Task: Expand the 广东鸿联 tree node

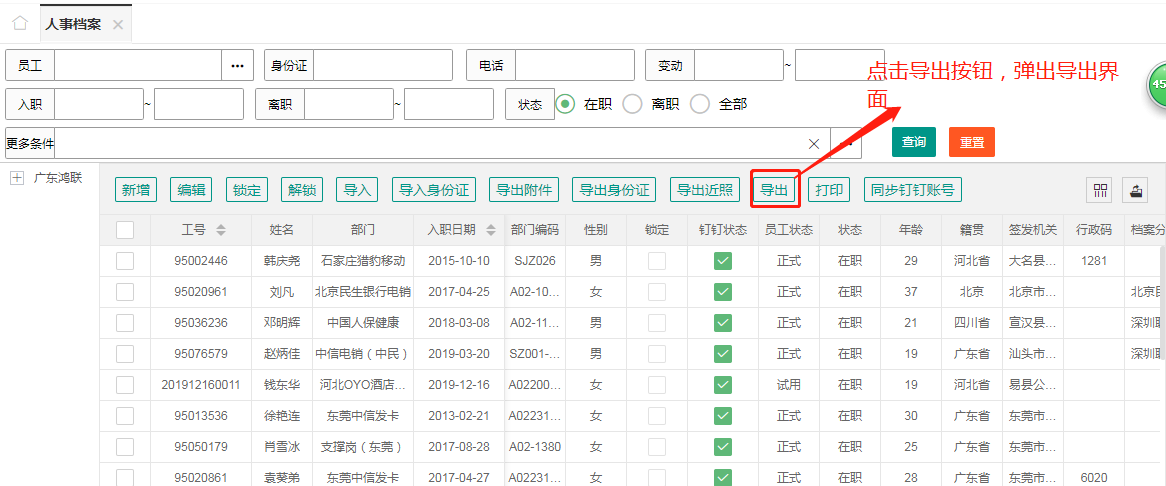Action: (x=17, y=178)
